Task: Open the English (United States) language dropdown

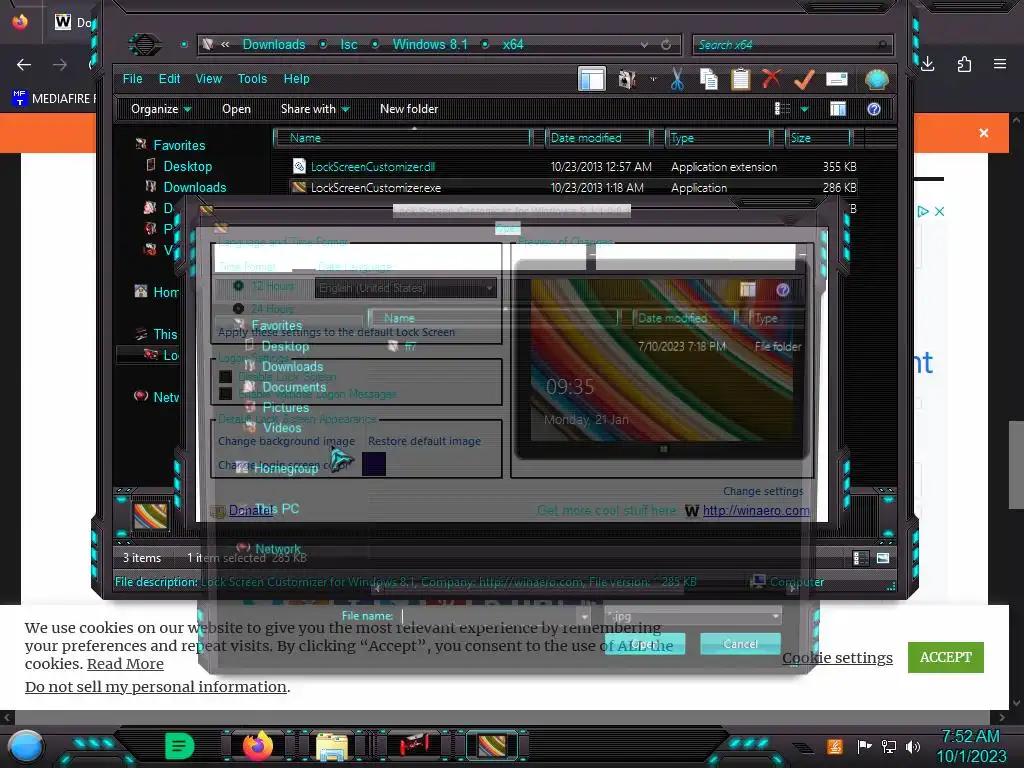Action: coord(406,288)
